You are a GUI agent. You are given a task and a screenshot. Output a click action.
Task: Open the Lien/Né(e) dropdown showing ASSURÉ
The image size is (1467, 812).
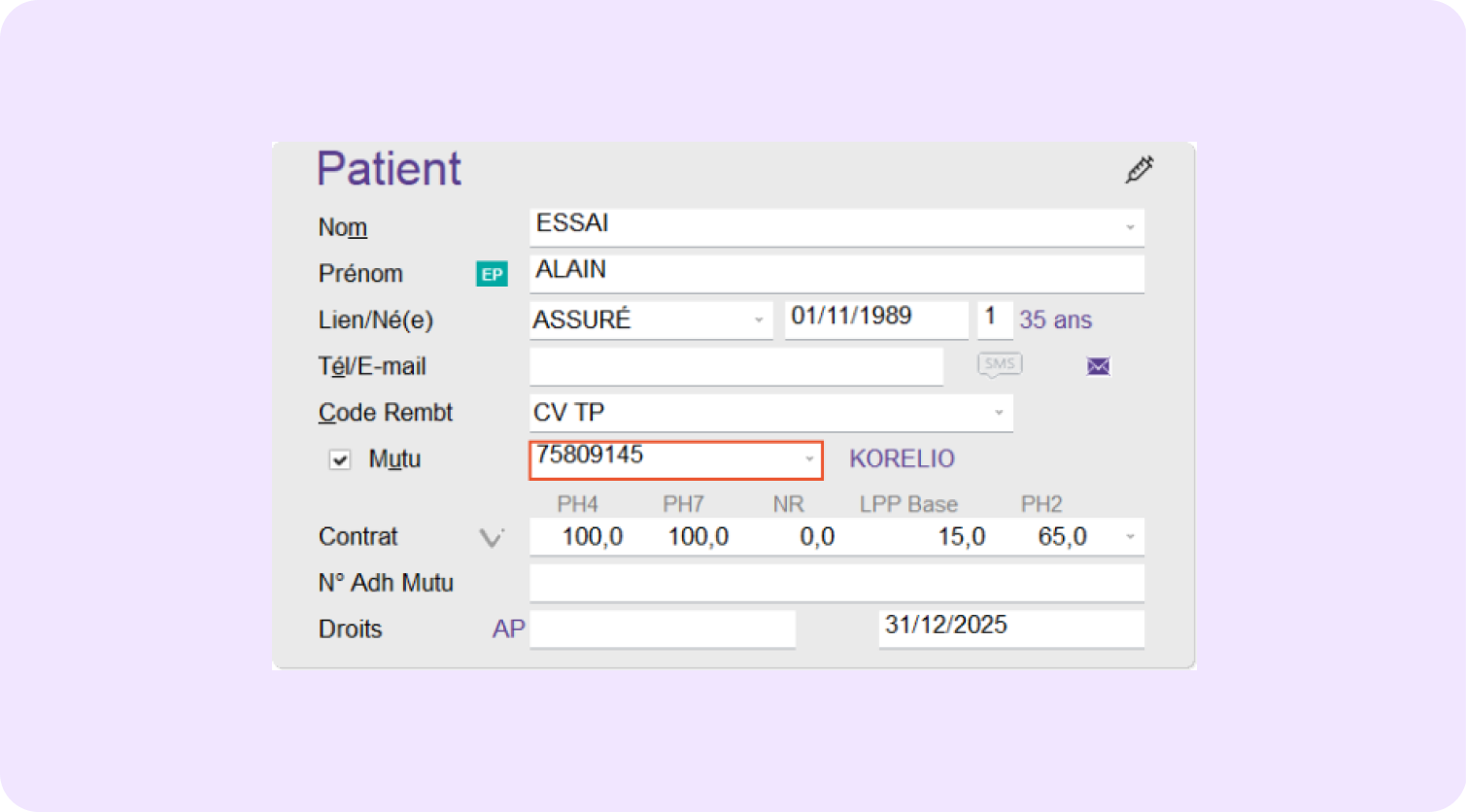pyautogui.click(x=759, y=320)
